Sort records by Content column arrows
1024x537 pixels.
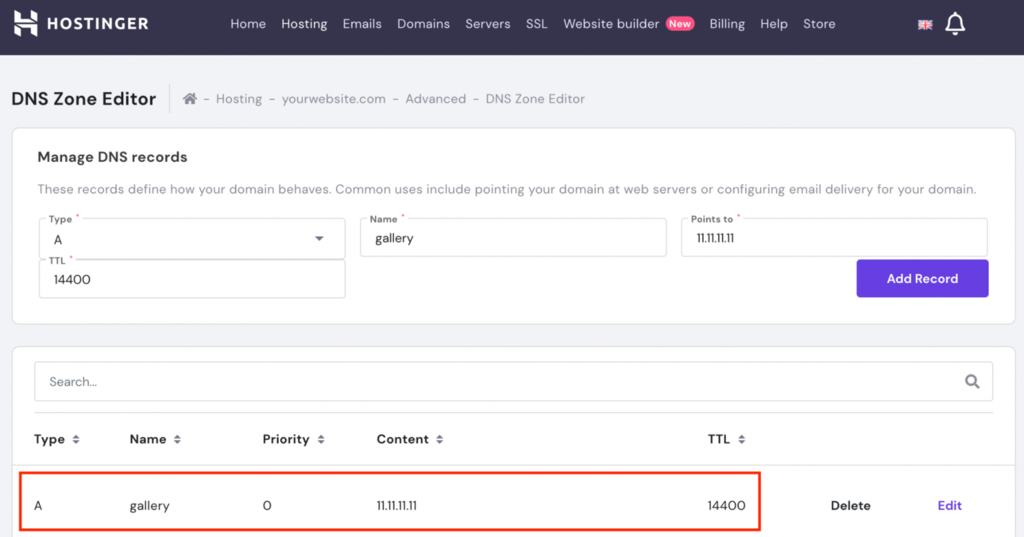point(440,440)
